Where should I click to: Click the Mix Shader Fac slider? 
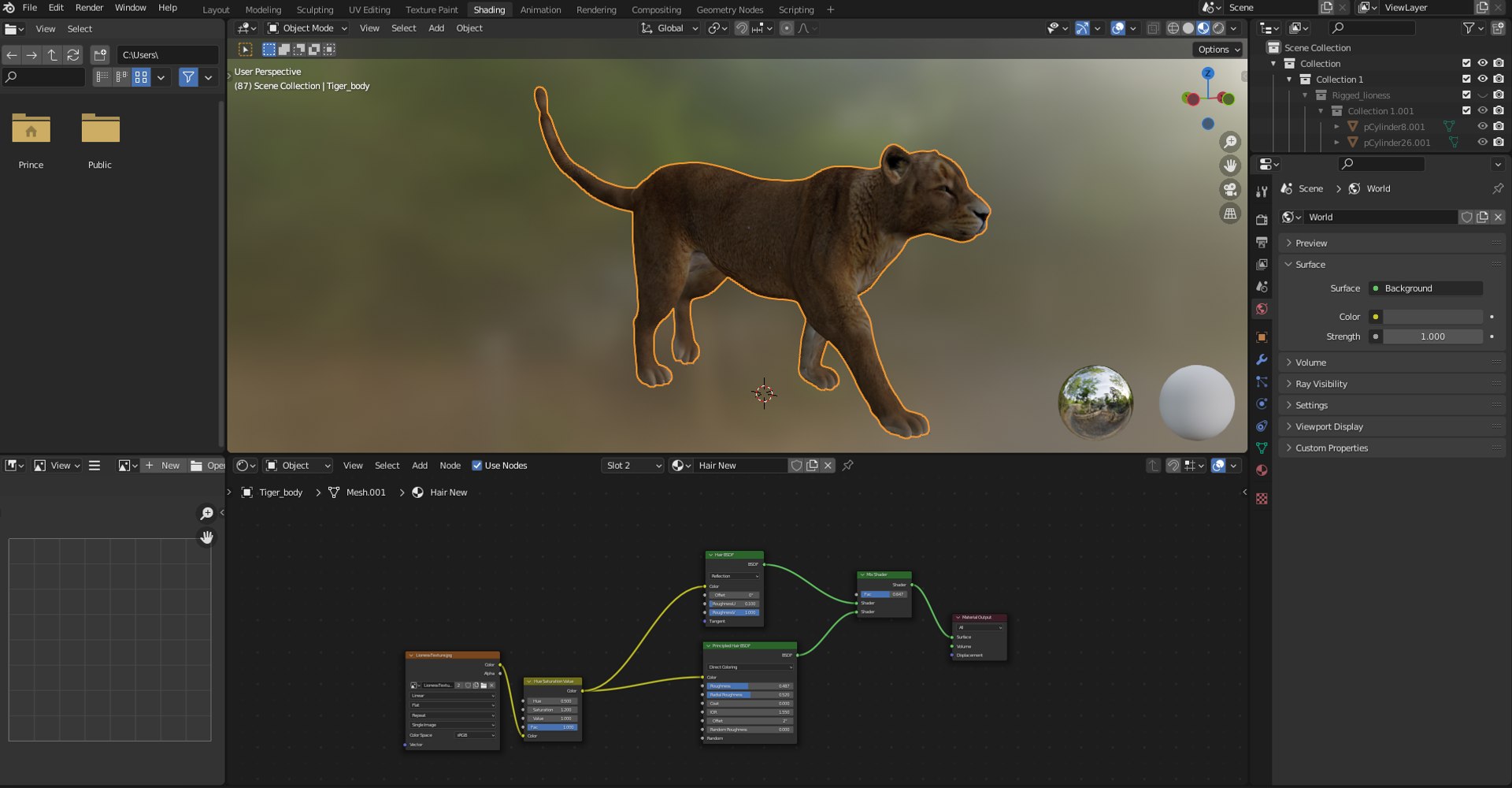pyautogui.click(x=884, y=594)
